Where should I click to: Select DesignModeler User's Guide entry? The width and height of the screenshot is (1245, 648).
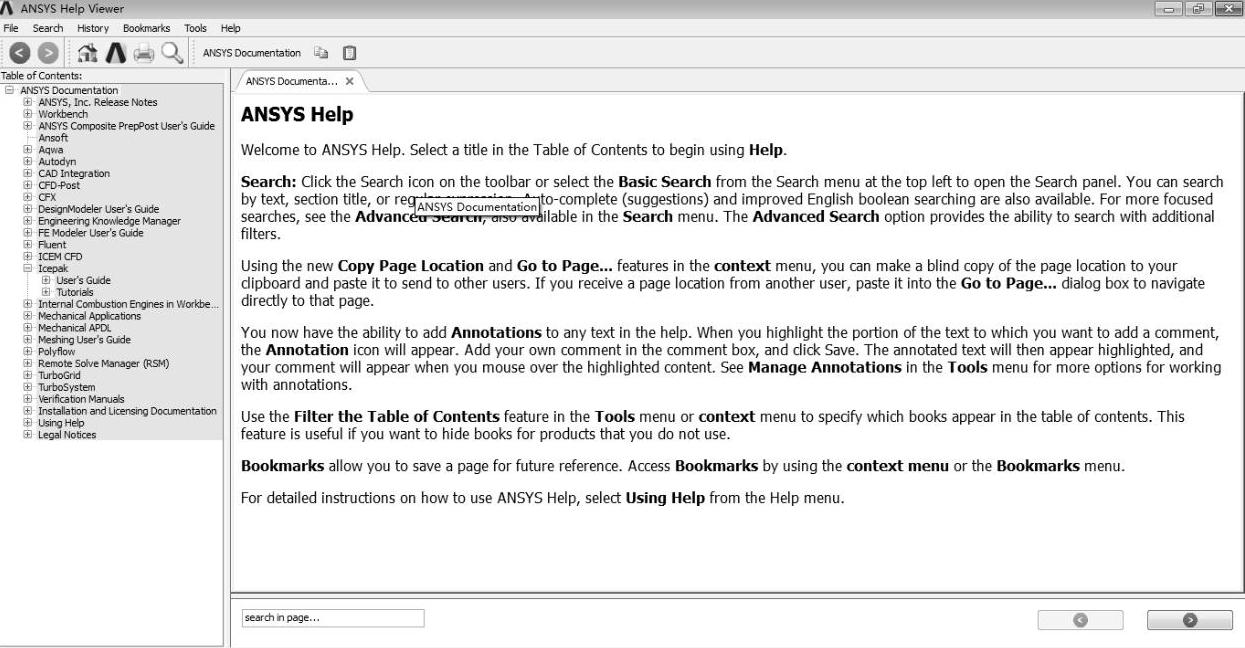click(98, 209)
